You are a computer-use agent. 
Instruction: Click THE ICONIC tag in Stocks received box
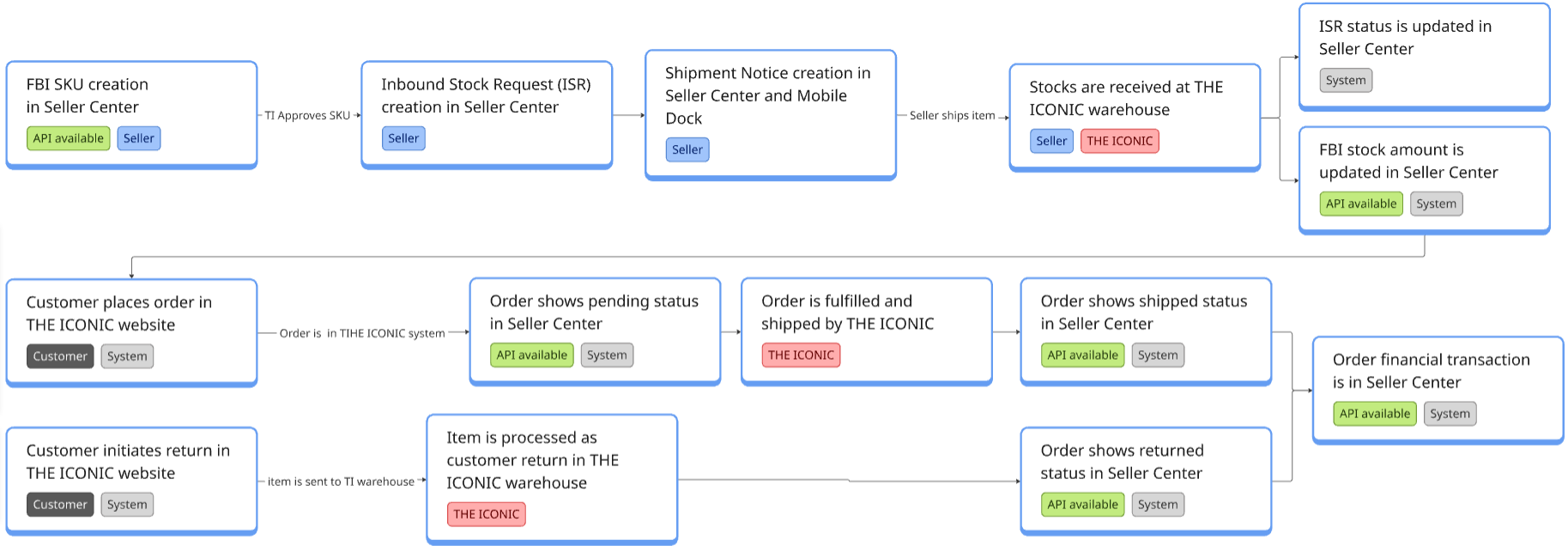pos(1119,141)
